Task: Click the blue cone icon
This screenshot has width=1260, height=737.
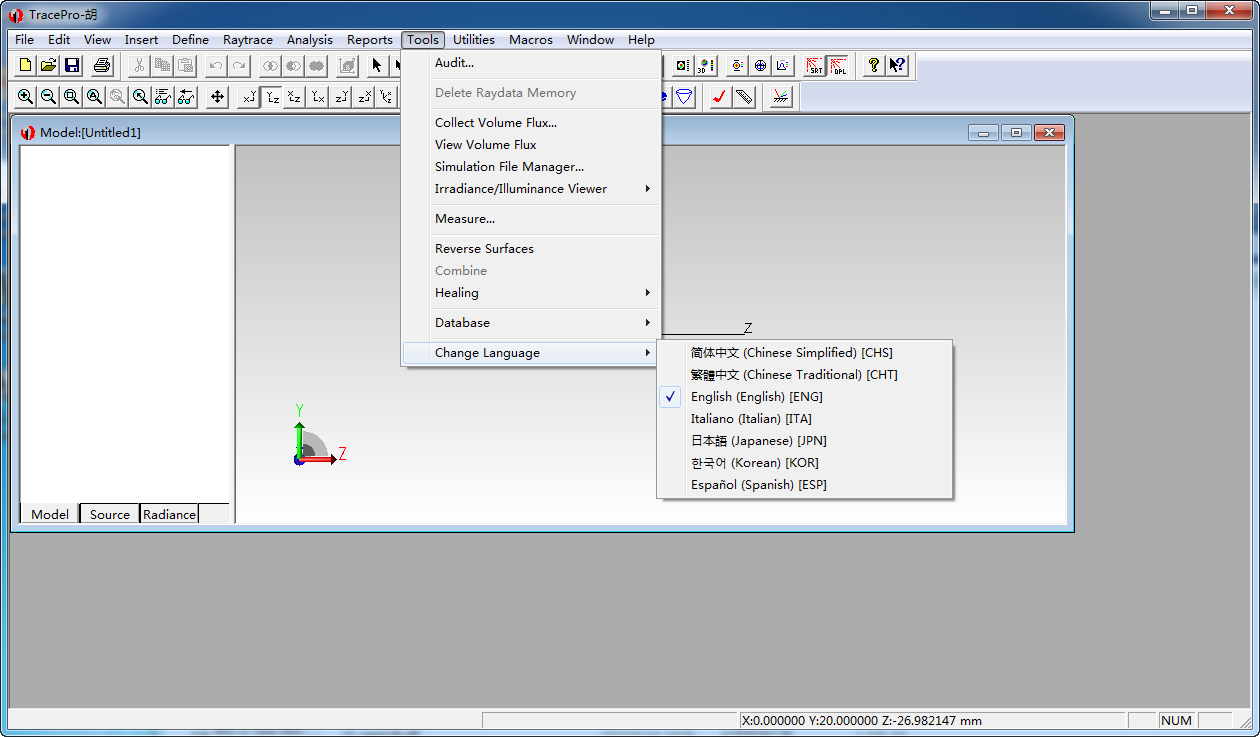Action: pyautogui.click(x=684, y=97)
